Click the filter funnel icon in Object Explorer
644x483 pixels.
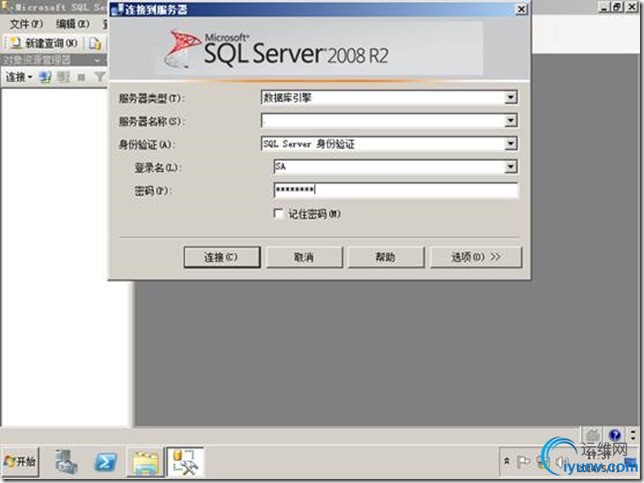pos(99,76)
